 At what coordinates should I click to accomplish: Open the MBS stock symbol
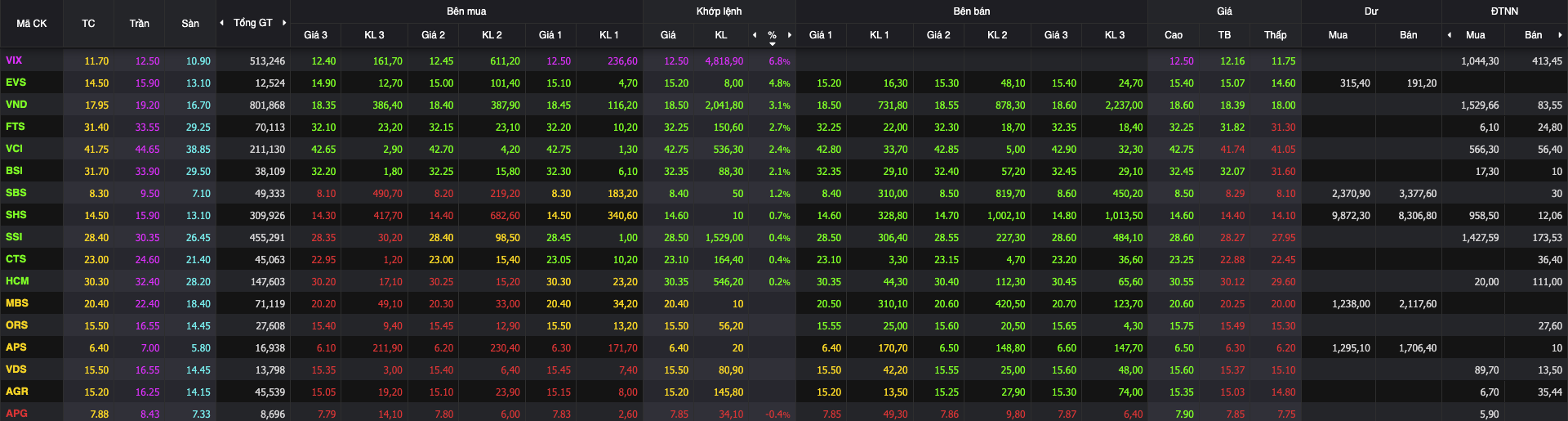tap(16, 303)
